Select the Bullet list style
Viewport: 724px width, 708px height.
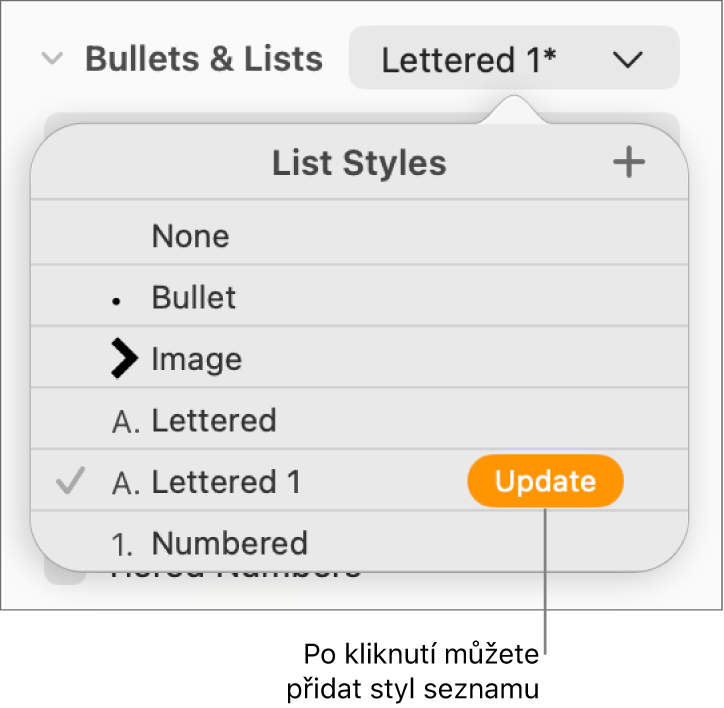(194, 298)
